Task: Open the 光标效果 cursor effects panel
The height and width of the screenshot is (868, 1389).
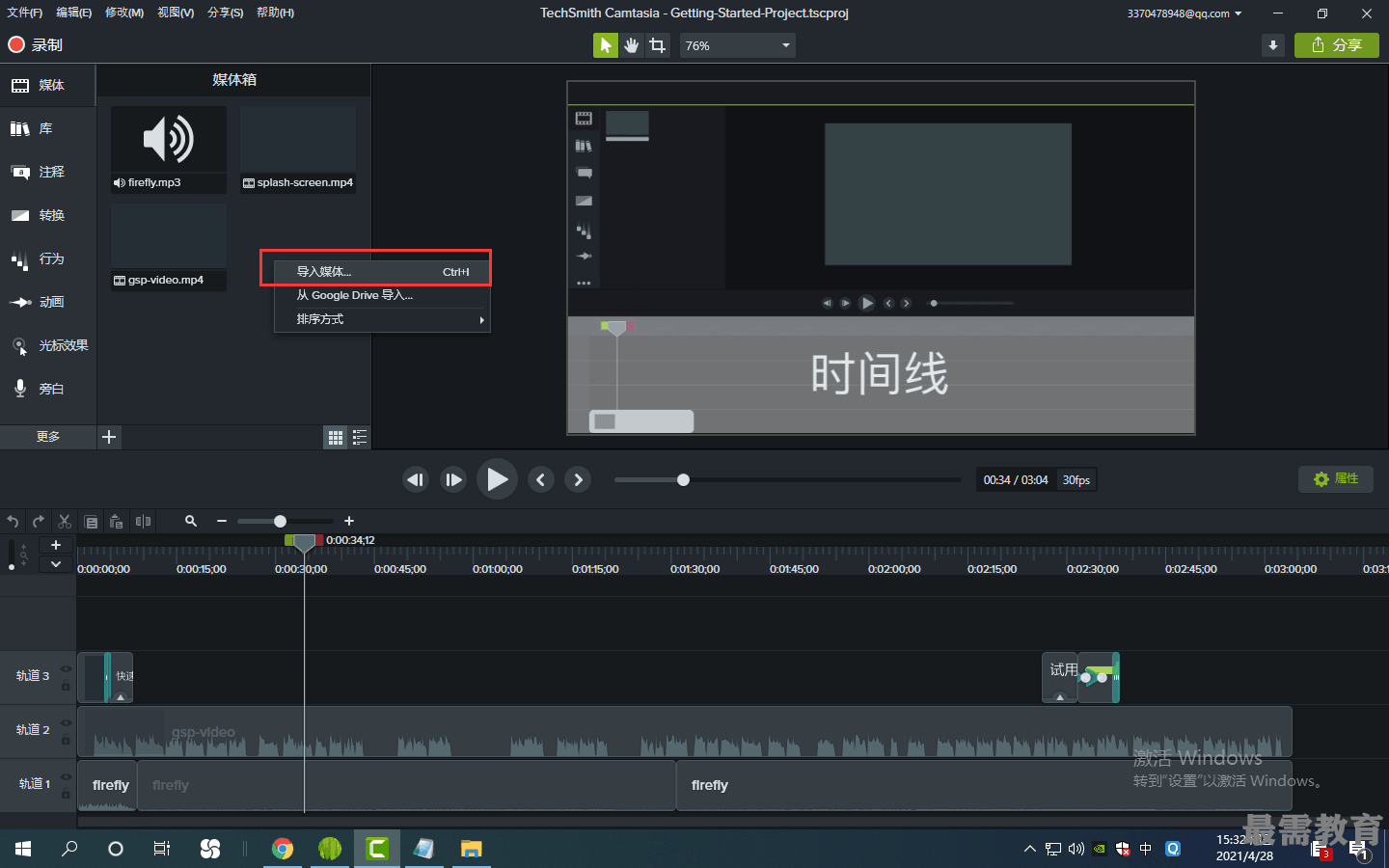Action: click(x=47, y=345)
